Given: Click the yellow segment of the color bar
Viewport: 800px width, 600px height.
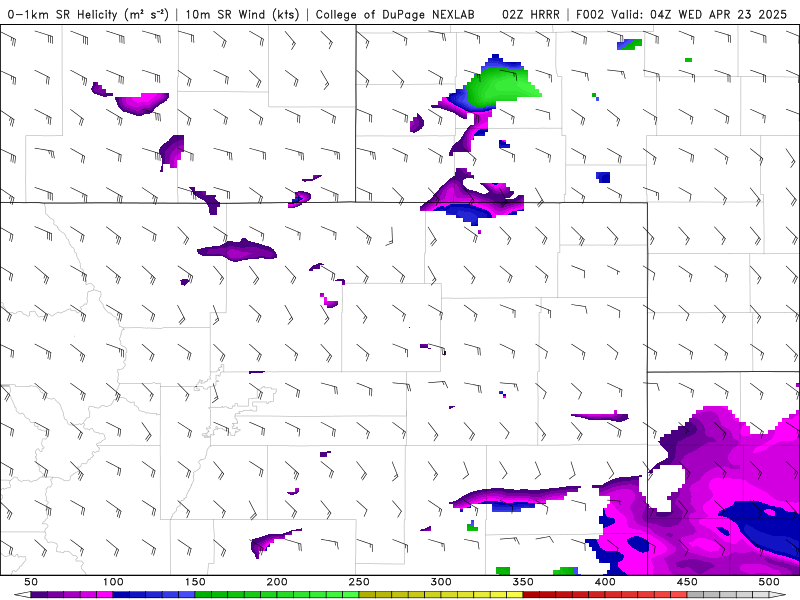Looking at the screenshot, I should [441, 595].
